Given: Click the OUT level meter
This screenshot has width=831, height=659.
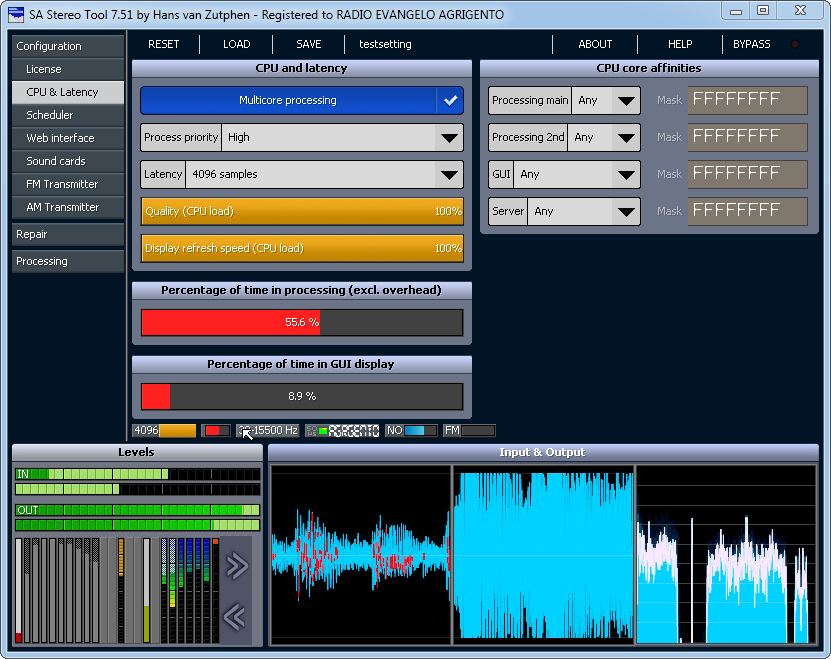Looking at the screenshot, I should [138, 518].
